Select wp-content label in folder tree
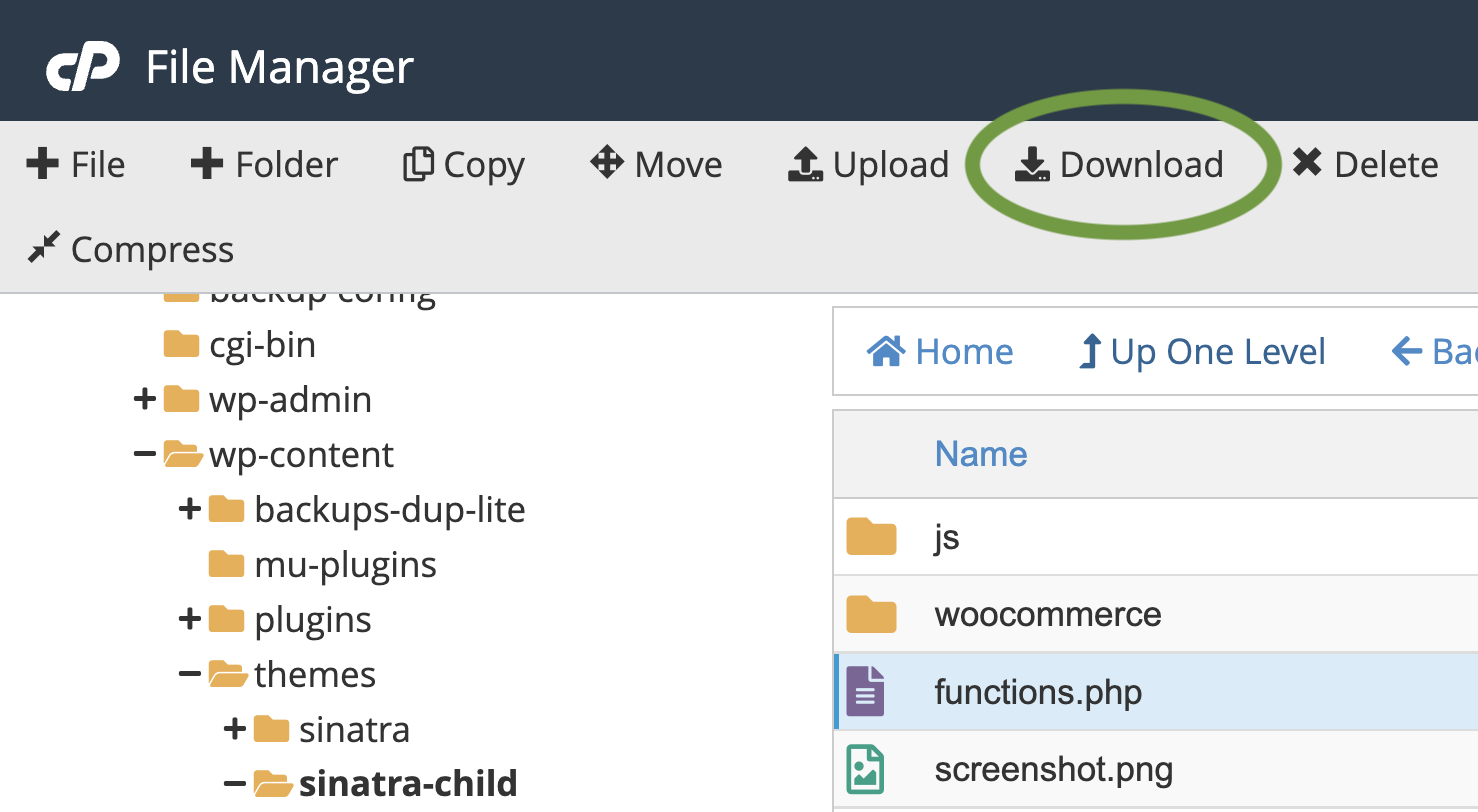The width and height of the screenshot is (1478, 812). (302, 455)
